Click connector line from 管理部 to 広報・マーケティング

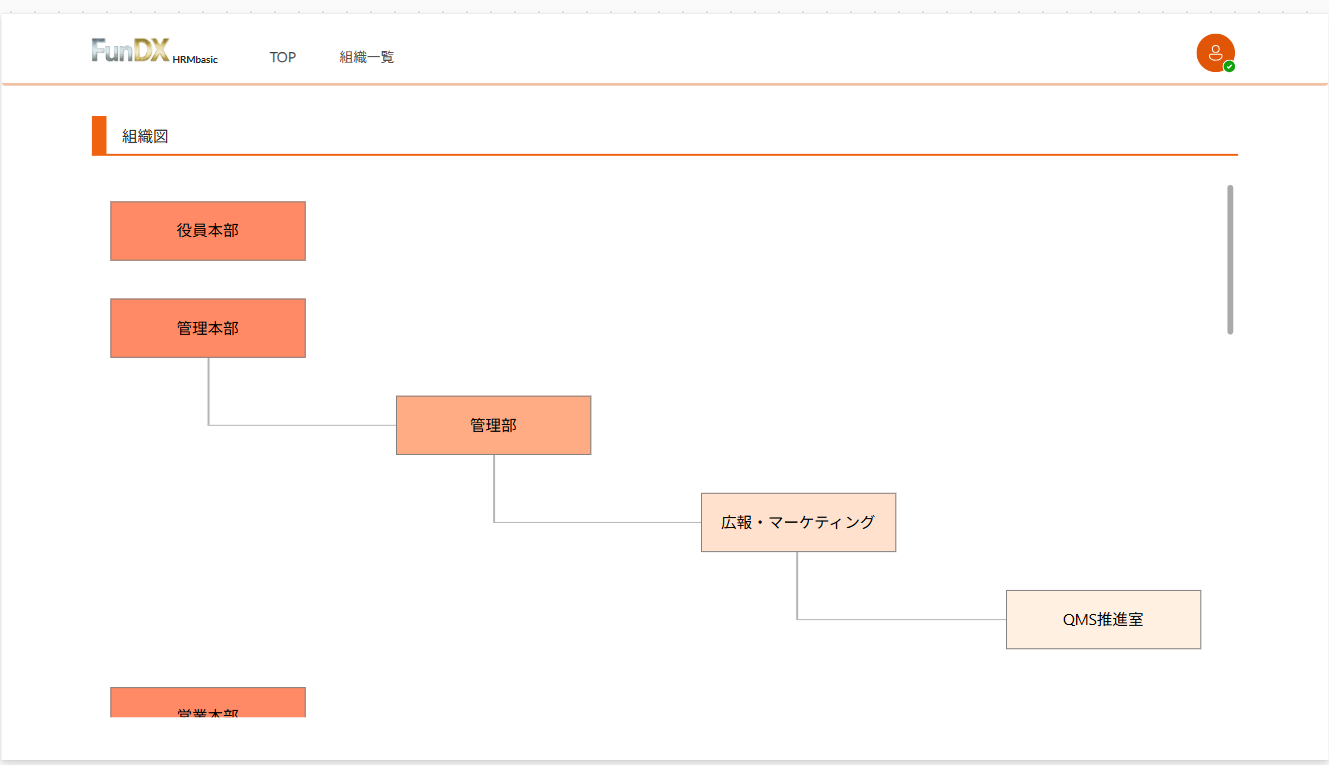pos(600,522)
